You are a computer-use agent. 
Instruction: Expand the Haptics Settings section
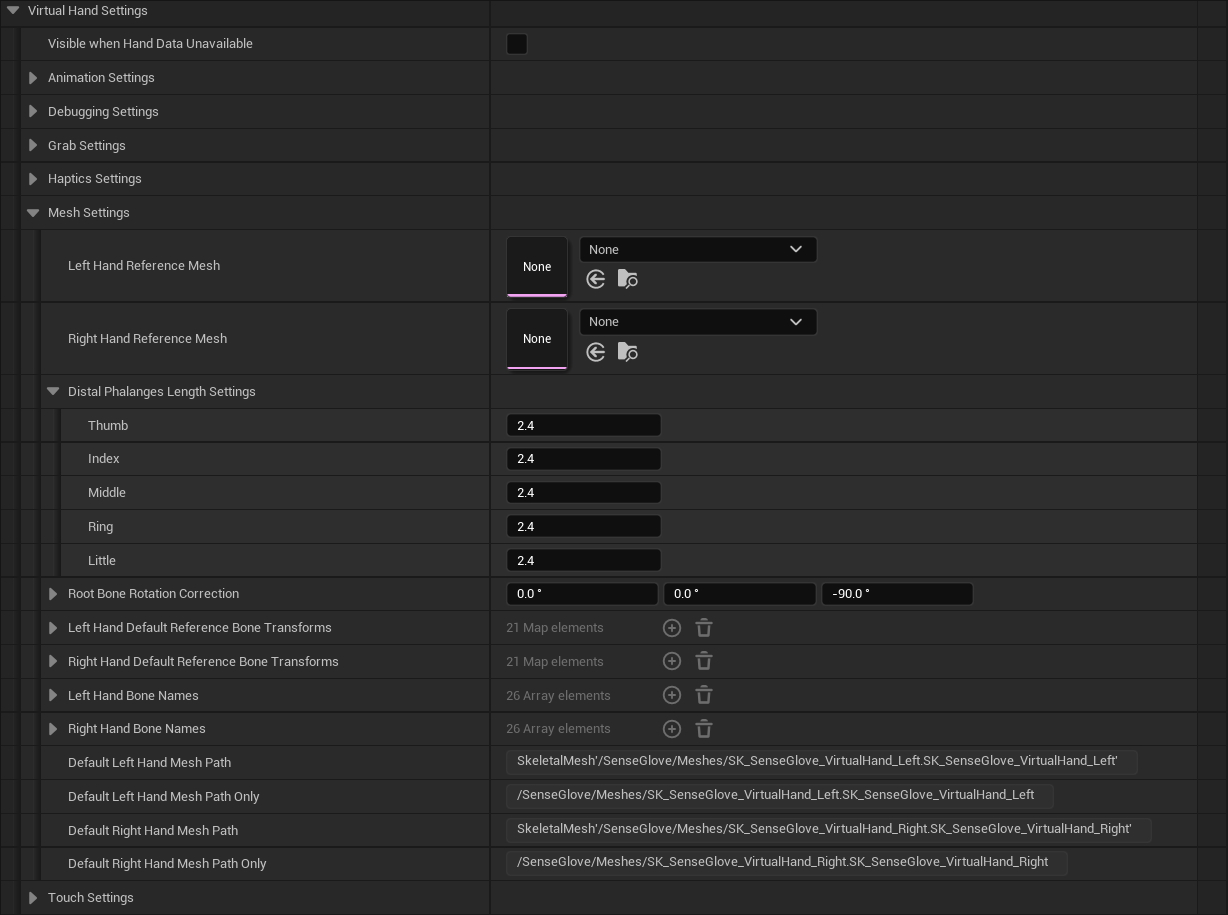(33, 179)
